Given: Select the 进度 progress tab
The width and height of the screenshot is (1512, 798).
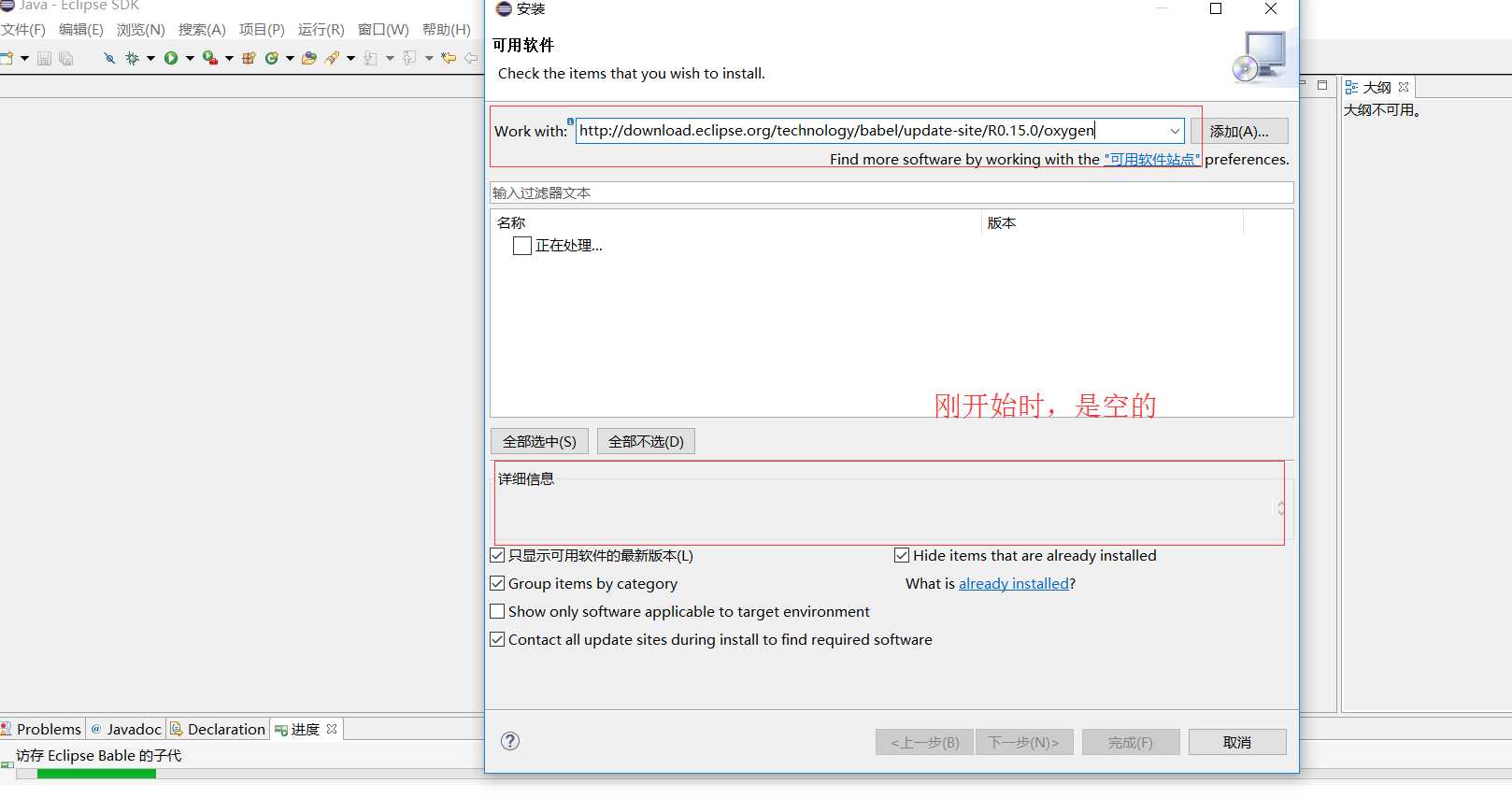Looking at the screenshot, I should pos(305,729).
